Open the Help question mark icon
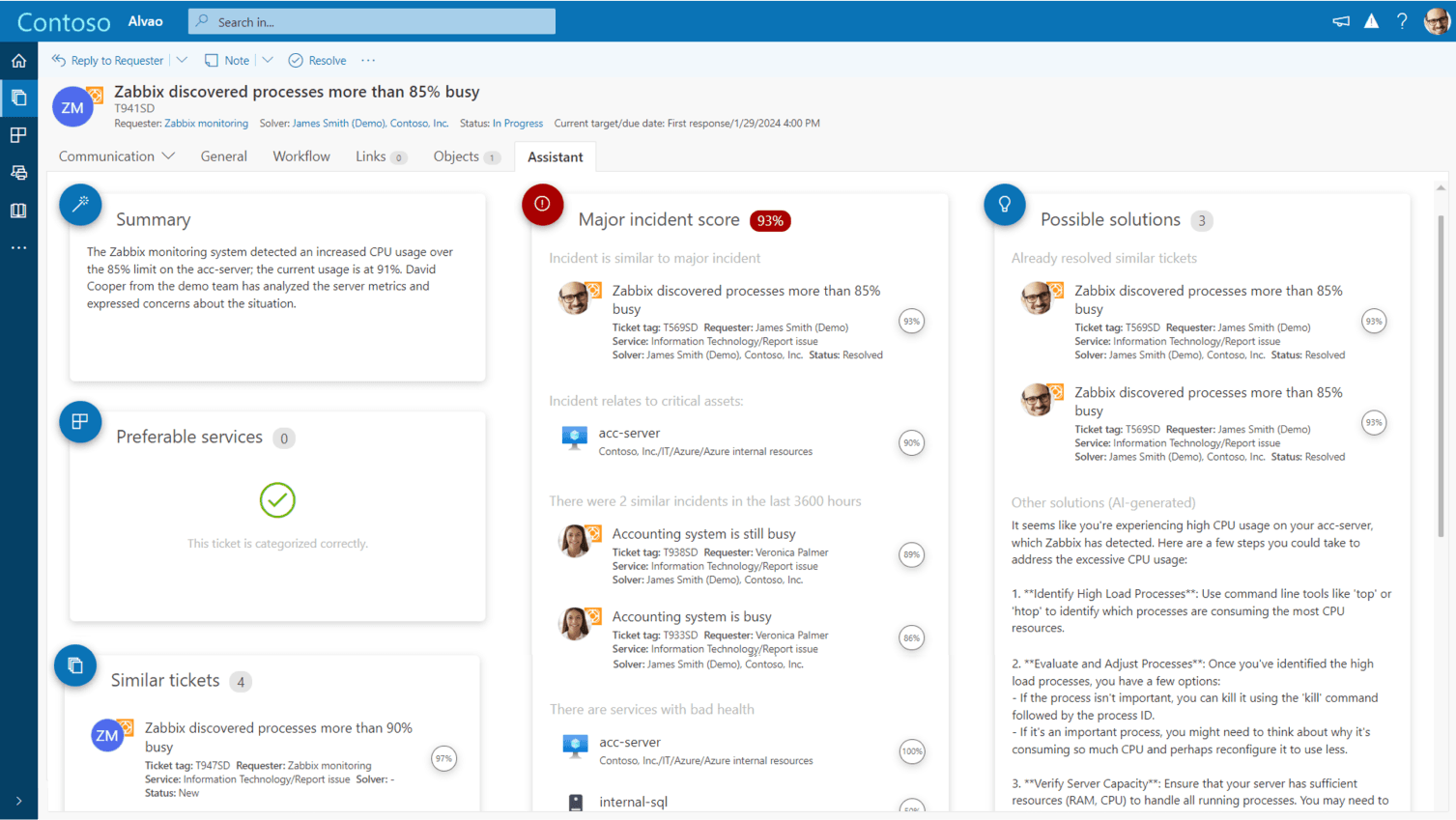This screenshot has height=820, width=1456. pos(1402,20)
